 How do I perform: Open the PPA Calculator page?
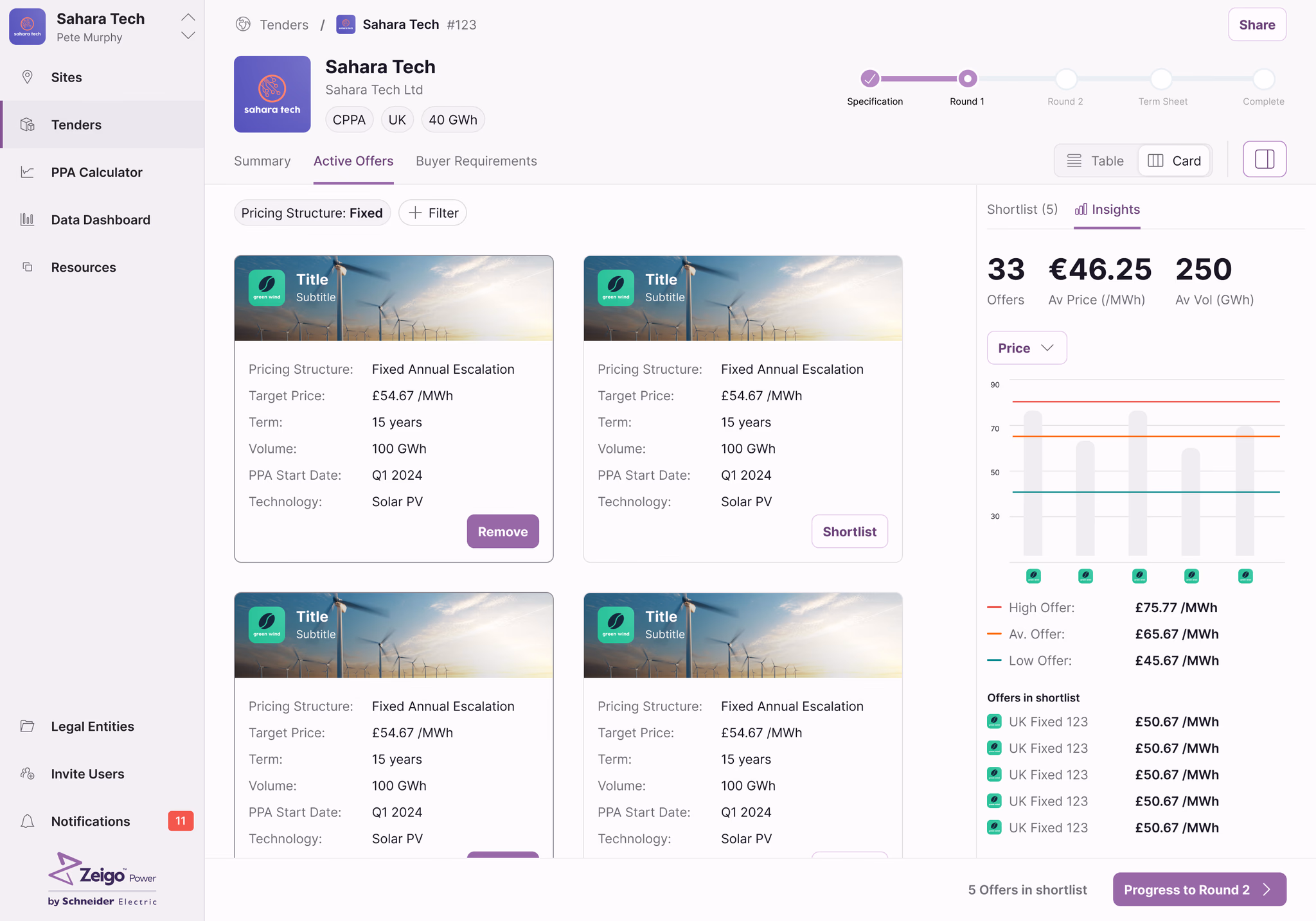point(102,172)
